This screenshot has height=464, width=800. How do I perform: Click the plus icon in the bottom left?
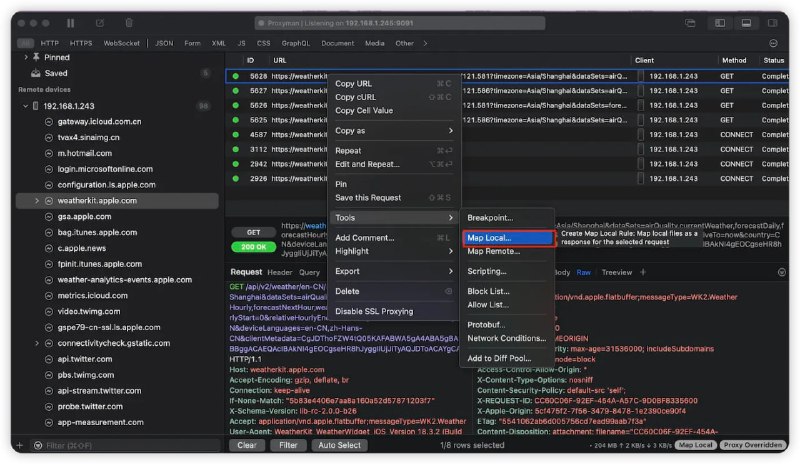[x=19, y=446]
